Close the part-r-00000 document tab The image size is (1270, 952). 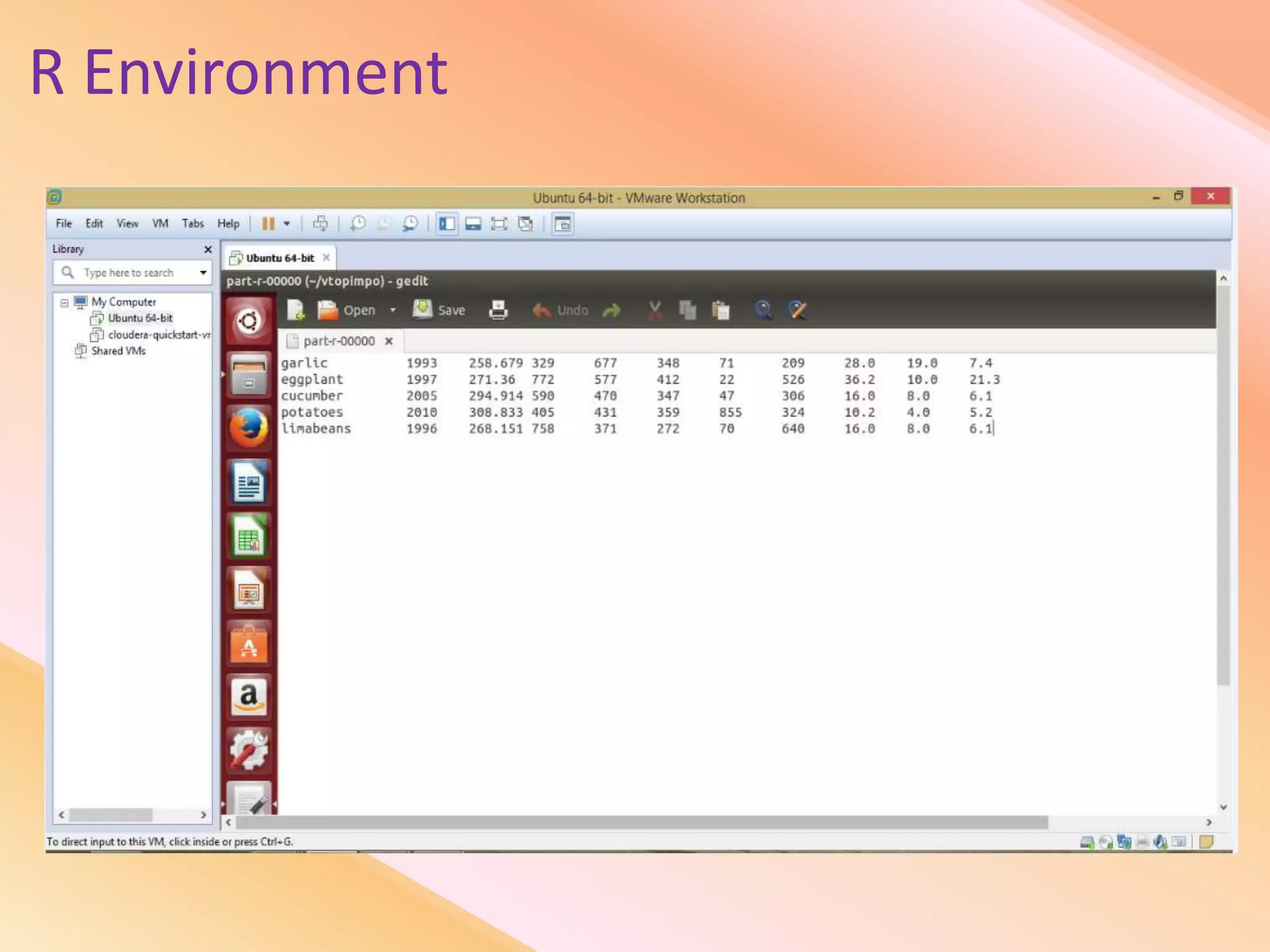(389, 341)
